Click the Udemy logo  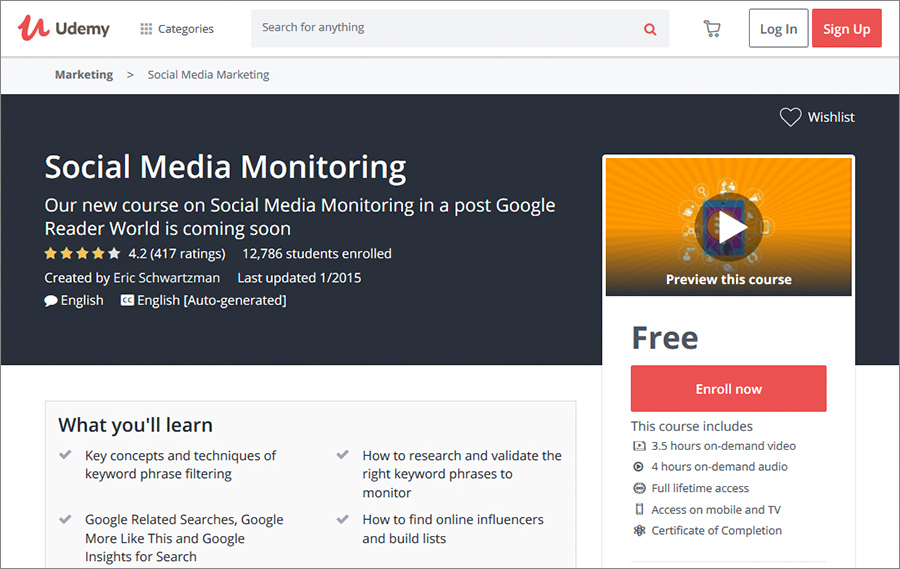point(64,28)
